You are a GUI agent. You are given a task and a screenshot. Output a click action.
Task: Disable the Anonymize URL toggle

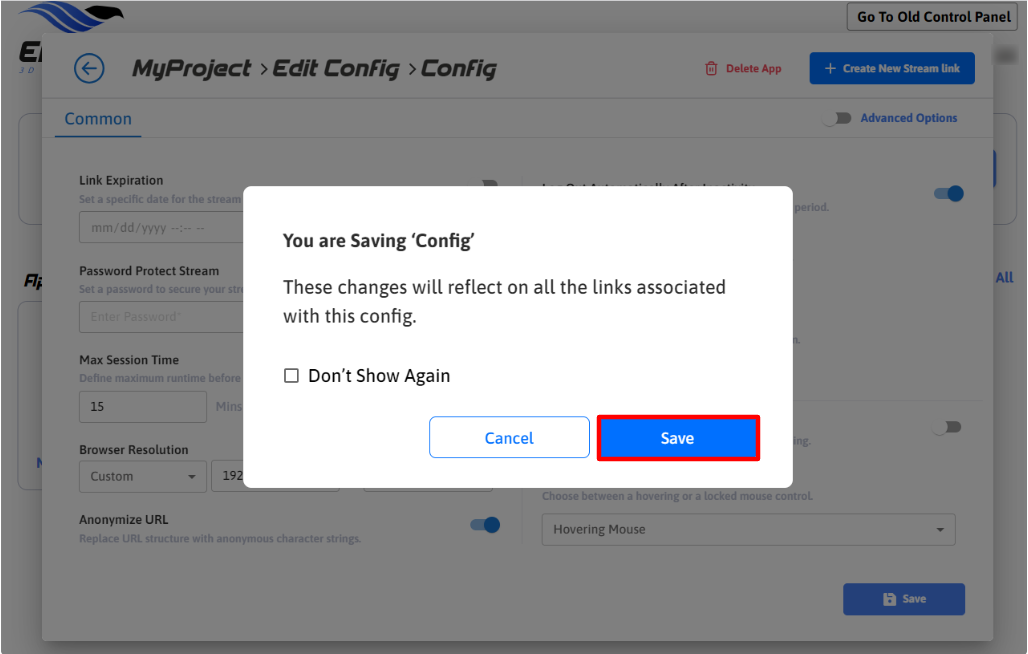[x=485, y=525]
